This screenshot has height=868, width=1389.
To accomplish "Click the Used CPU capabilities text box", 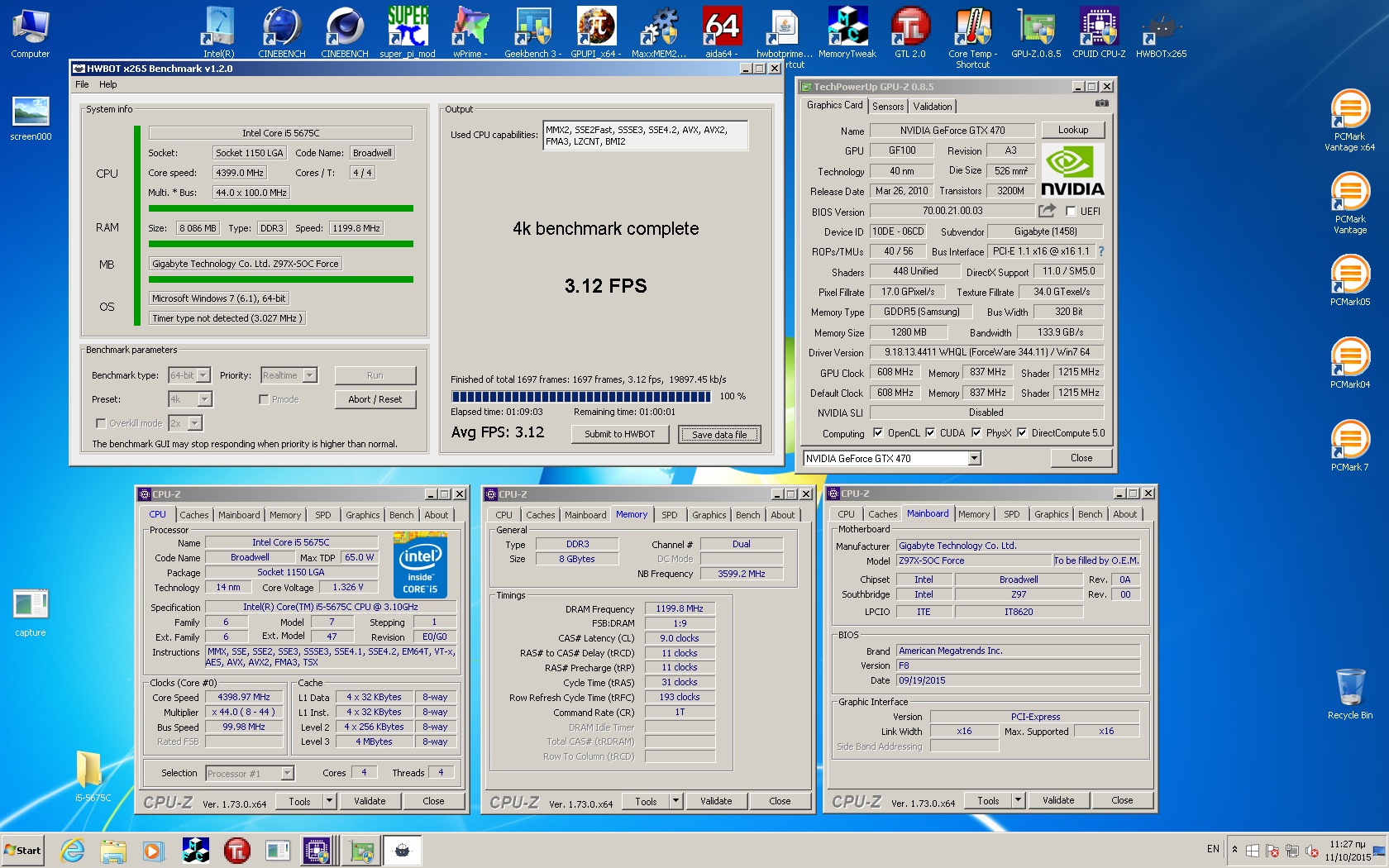I will [645, 136].
